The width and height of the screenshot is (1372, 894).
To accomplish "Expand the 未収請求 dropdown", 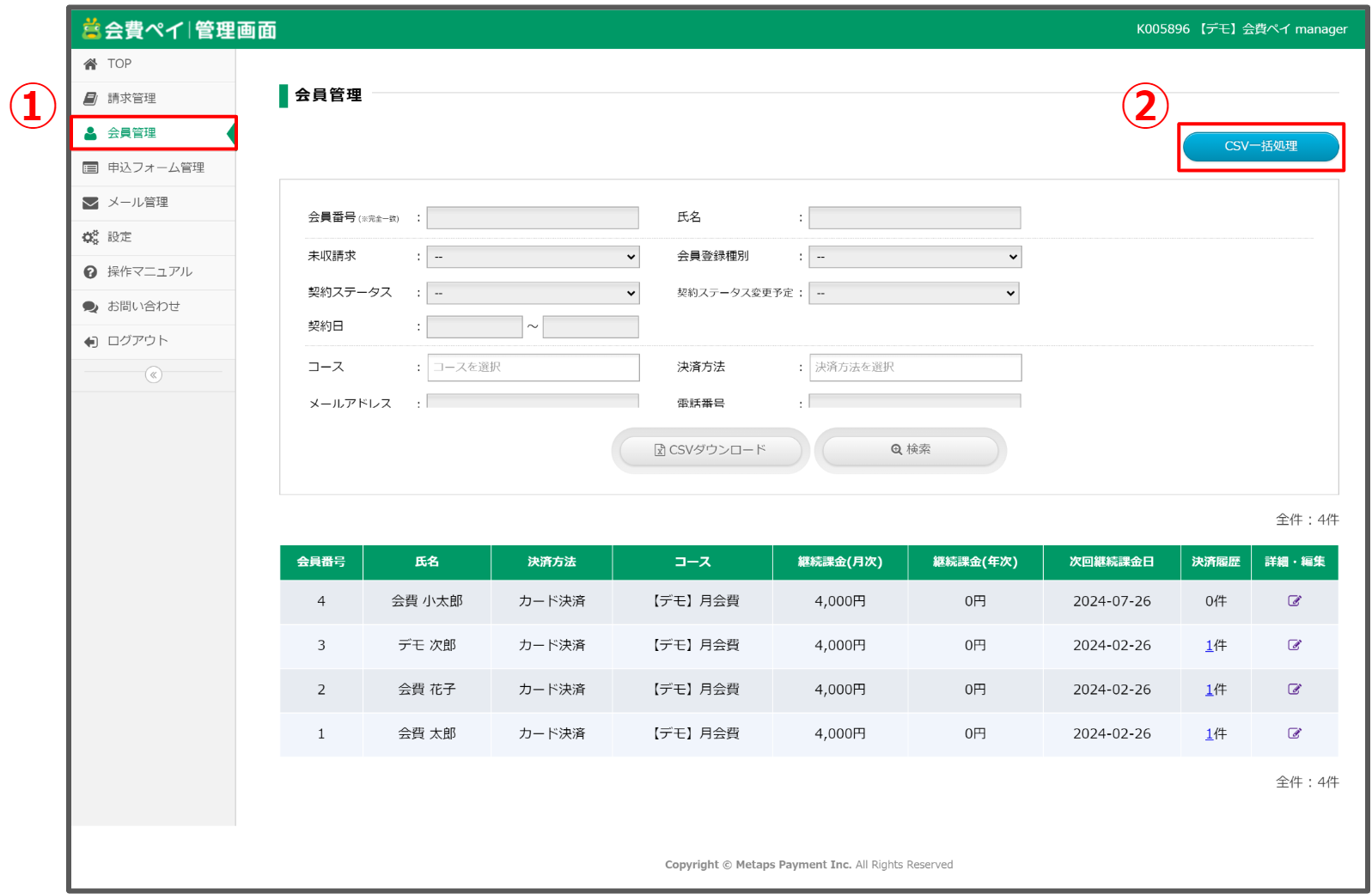I will 533,257.
